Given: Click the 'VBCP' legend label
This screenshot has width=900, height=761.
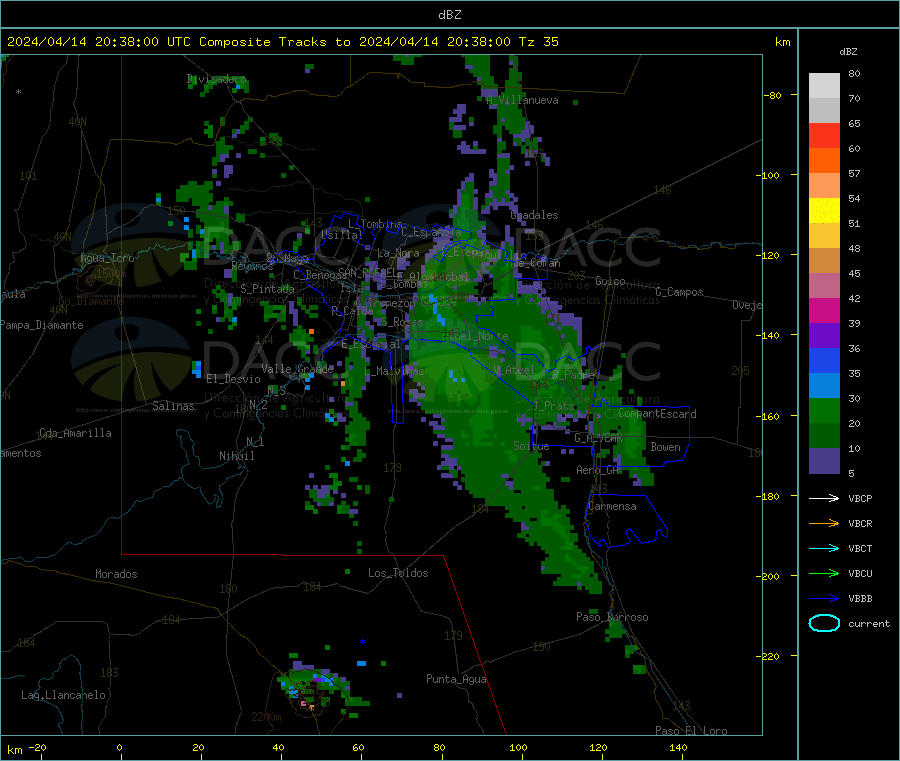Looking at the screenshot, I should point(860,498).
